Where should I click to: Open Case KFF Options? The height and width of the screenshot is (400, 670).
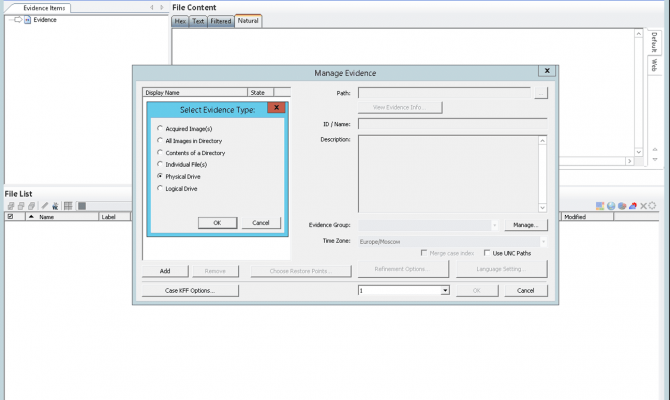(190, 291)
